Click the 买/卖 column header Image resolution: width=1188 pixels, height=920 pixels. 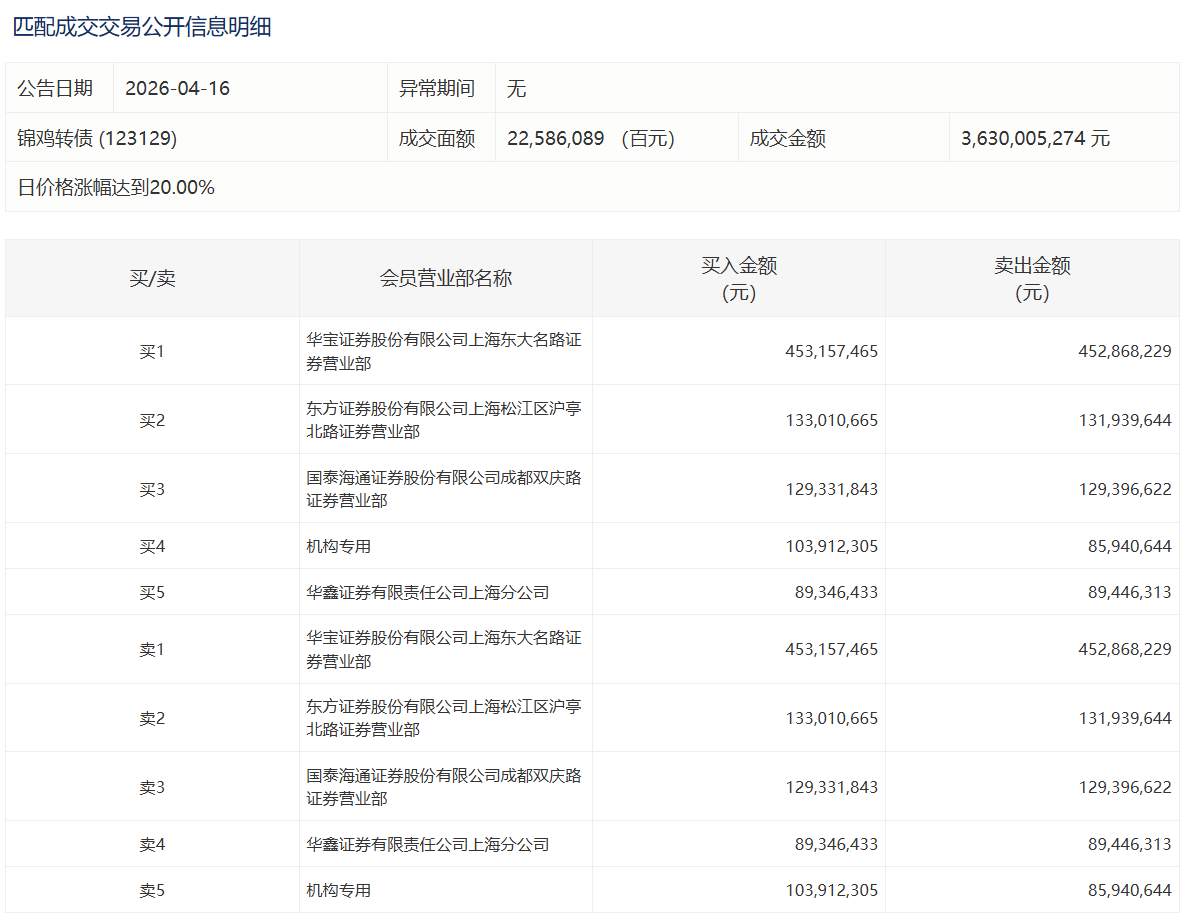[x=152, y=278]
